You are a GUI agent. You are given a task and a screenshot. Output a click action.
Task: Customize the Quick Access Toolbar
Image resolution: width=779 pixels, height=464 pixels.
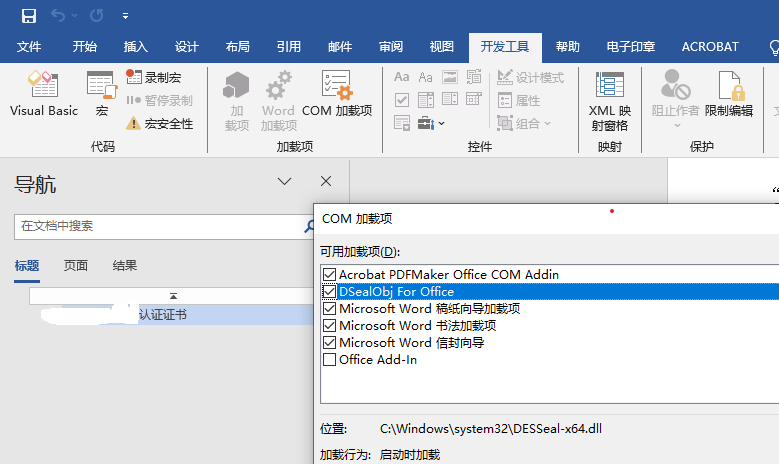pos(126,16)
